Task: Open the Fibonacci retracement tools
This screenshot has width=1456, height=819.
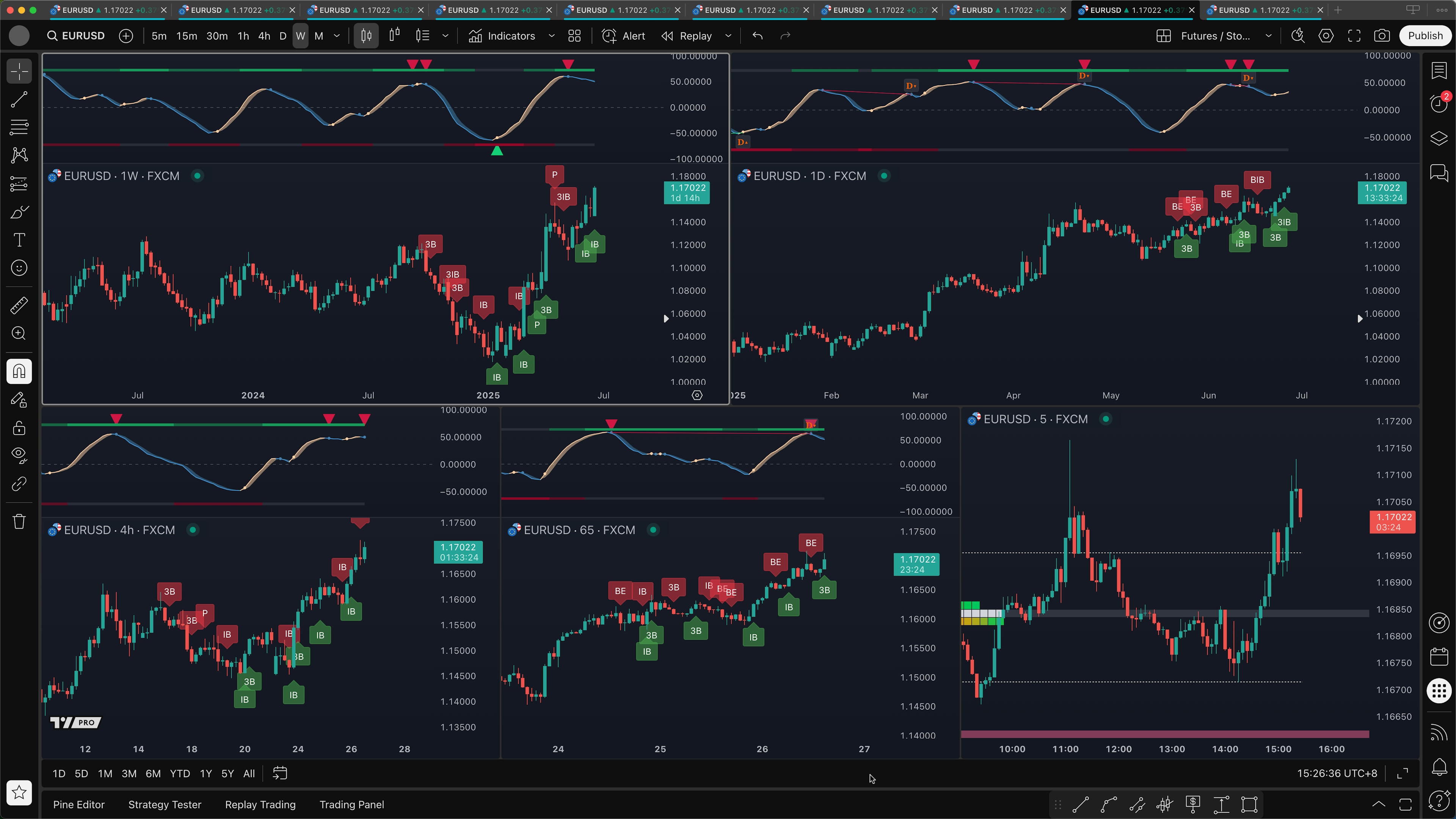Action: [x=19, y=128]
